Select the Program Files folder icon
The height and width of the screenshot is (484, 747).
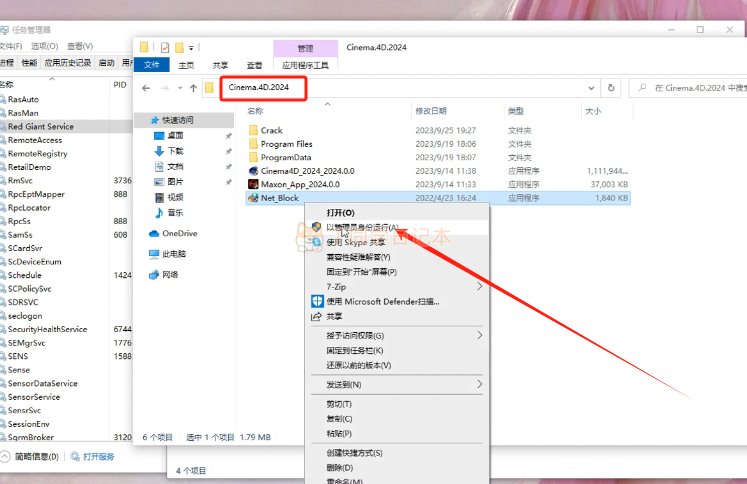[x=253, y=143]
